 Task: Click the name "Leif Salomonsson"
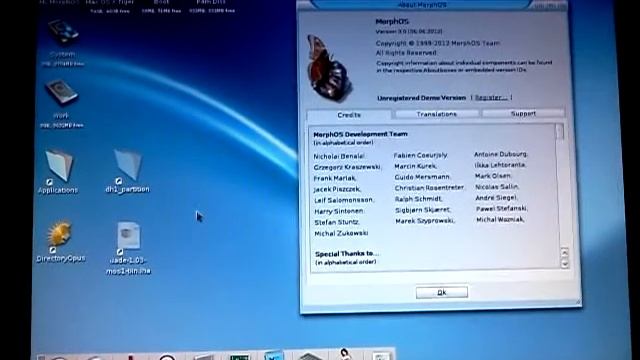[x=344, y=200]
